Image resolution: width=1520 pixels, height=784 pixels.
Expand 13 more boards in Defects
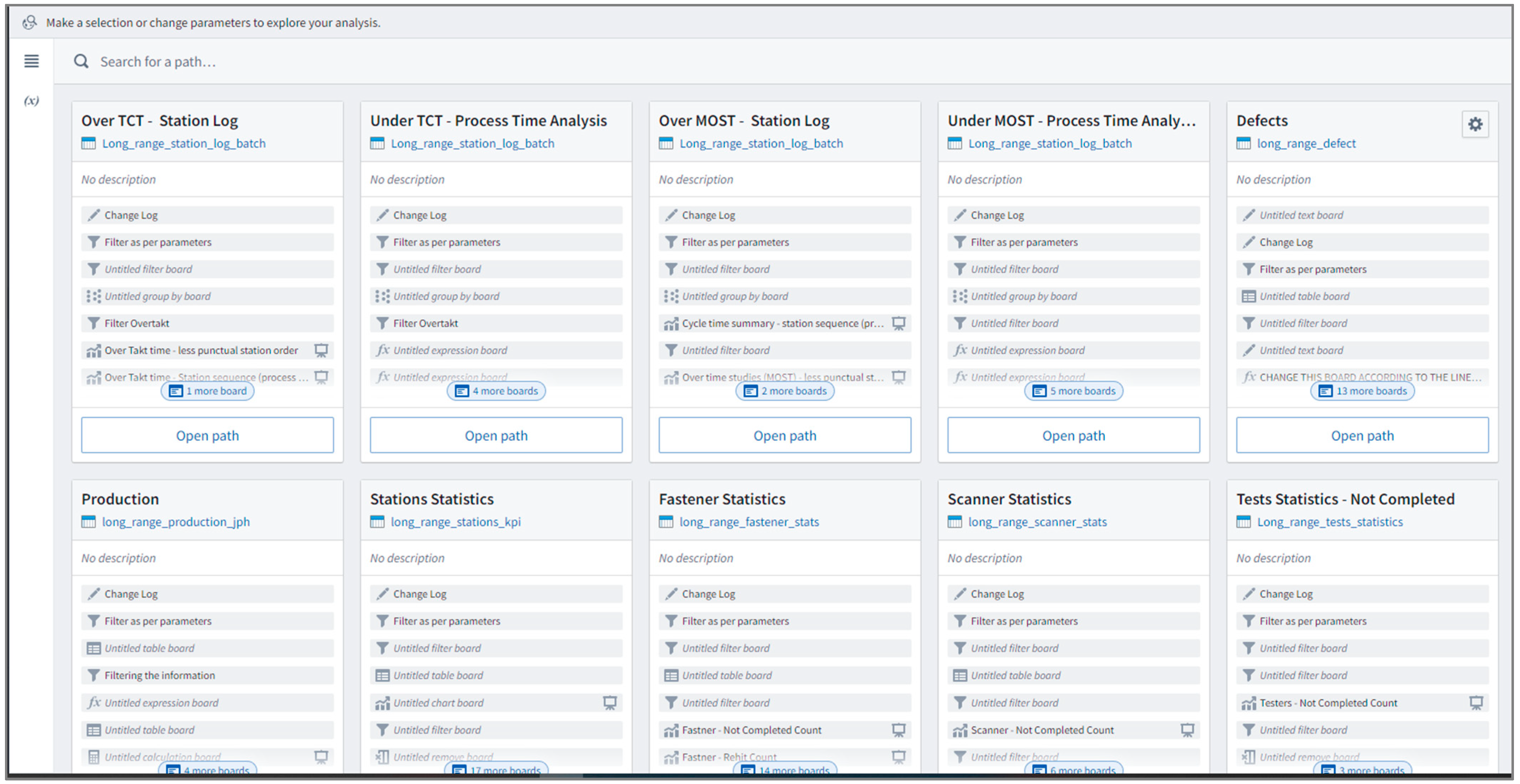click(1362, 391)
